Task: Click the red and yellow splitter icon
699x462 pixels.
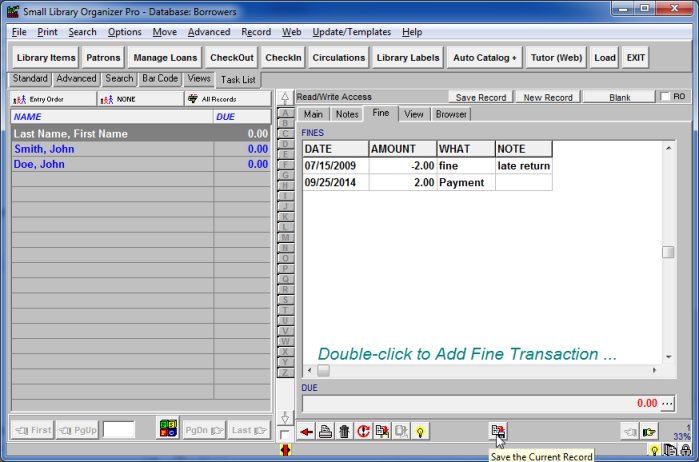Action: point(285,450)
